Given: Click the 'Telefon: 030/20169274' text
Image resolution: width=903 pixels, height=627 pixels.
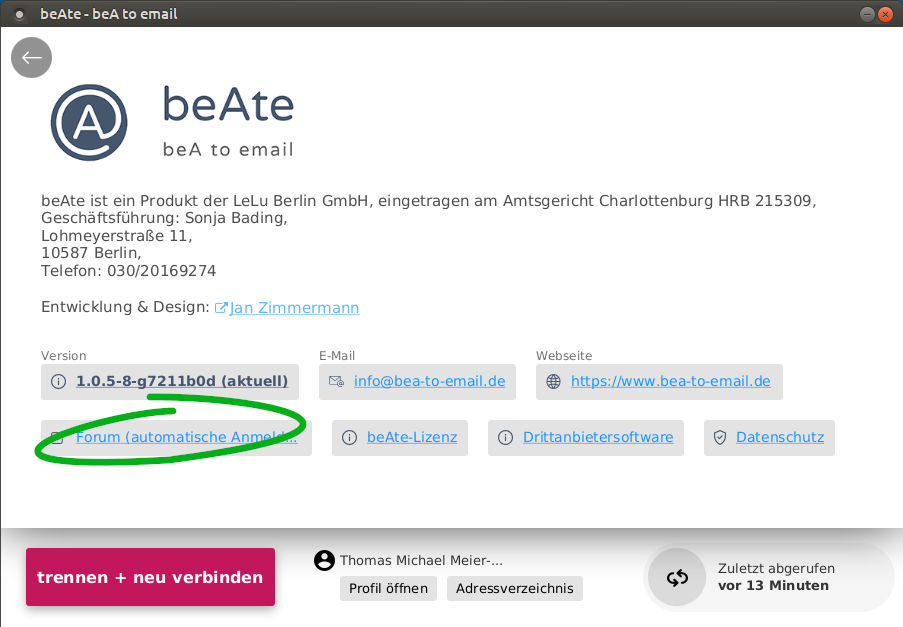Looking at the screenshot, I should 128,271.
